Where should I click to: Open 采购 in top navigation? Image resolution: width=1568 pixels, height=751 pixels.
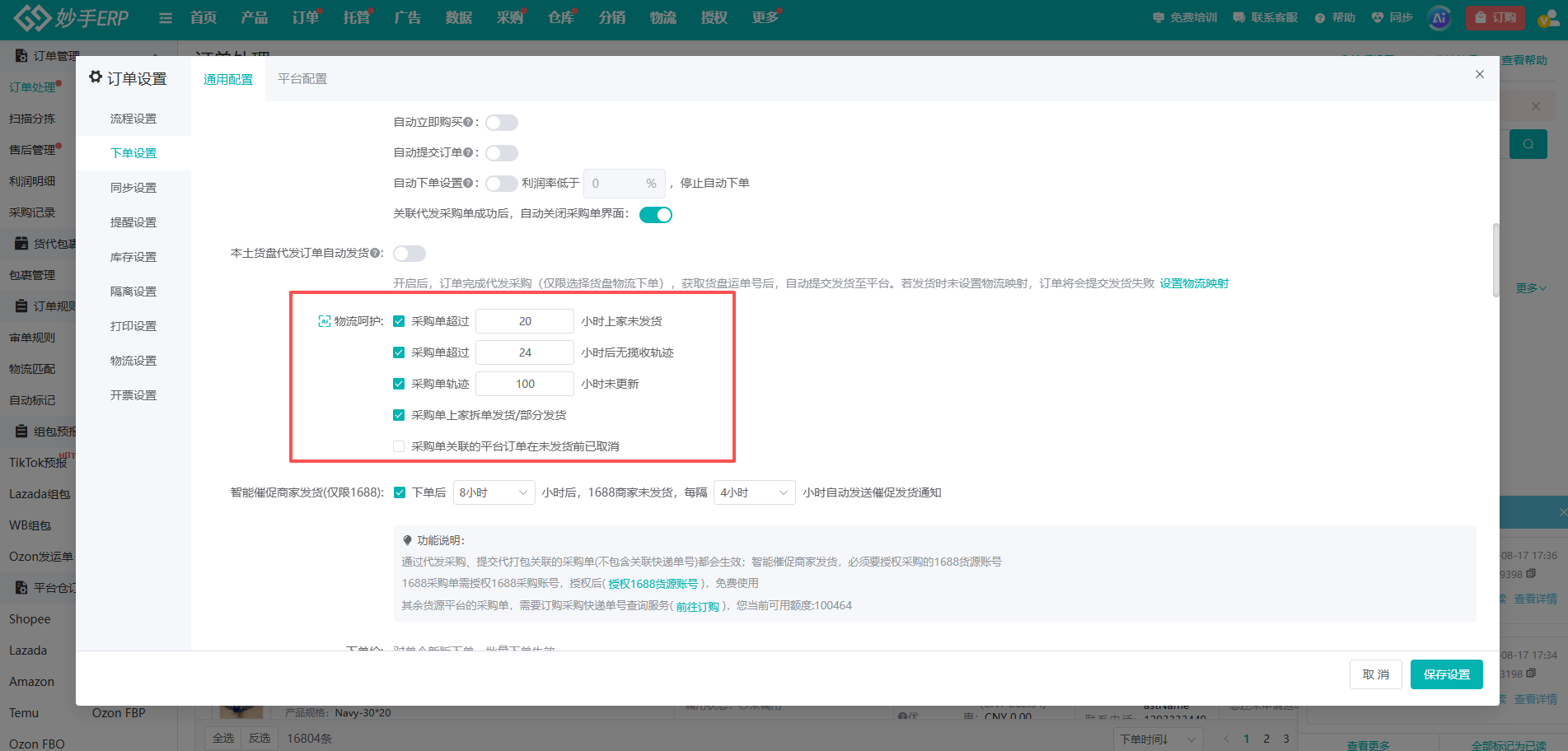(x=510, y=17)
